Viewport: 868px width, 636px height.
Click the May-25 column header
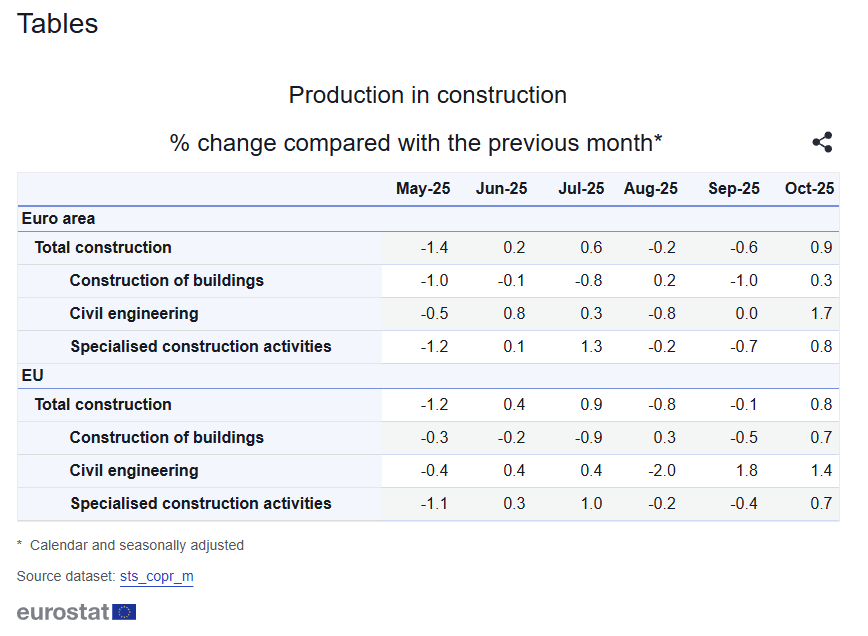(x=423, y=188)
